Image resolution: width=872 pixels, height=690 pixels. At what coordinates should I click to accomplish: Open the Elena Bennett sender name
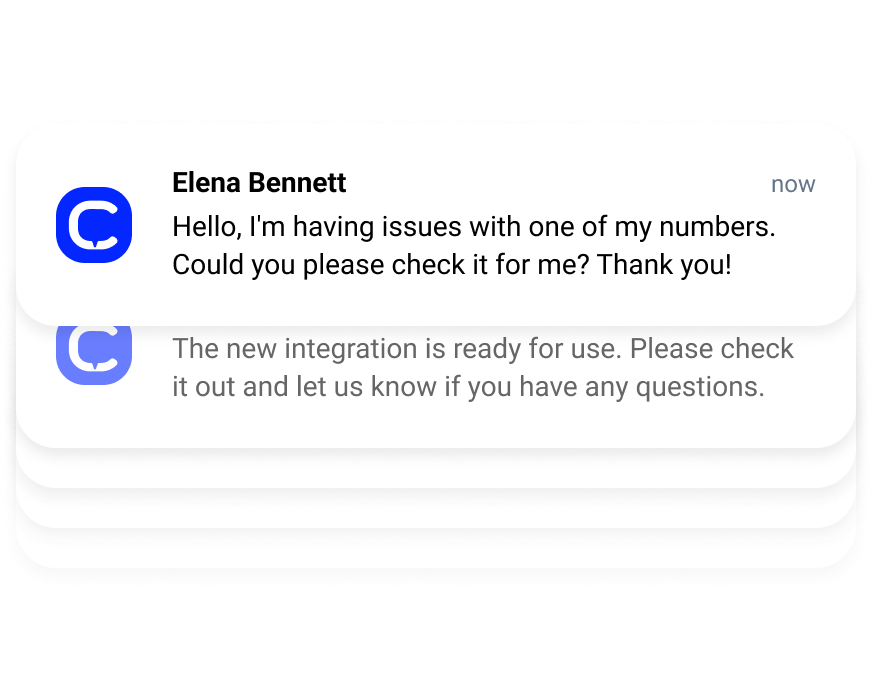259,183
